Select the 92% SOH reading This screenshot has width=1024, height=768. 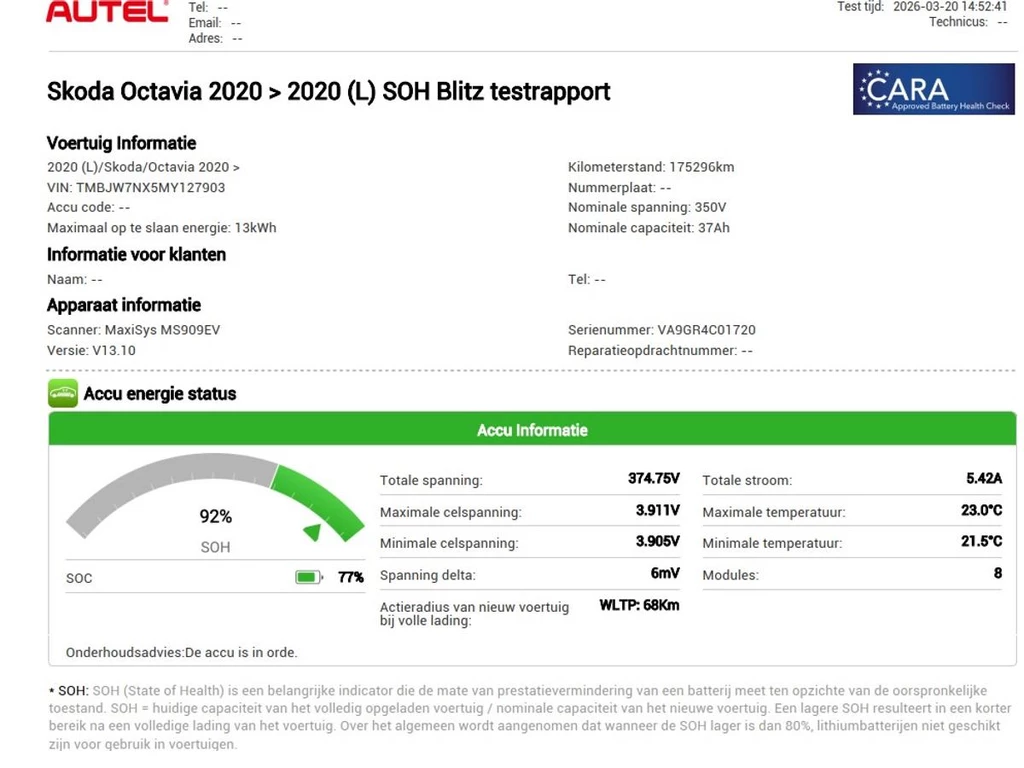215,516
